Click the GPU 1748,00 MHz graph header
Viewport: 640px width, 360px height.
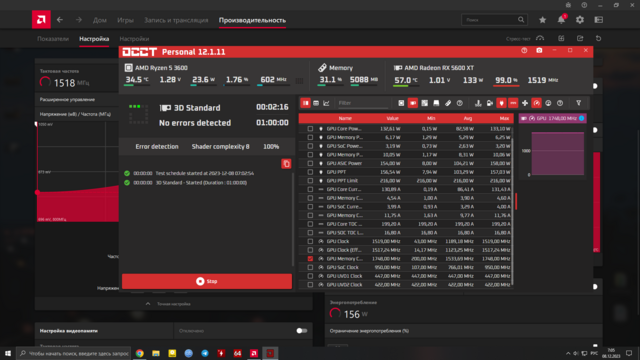(x=553, y=118)
